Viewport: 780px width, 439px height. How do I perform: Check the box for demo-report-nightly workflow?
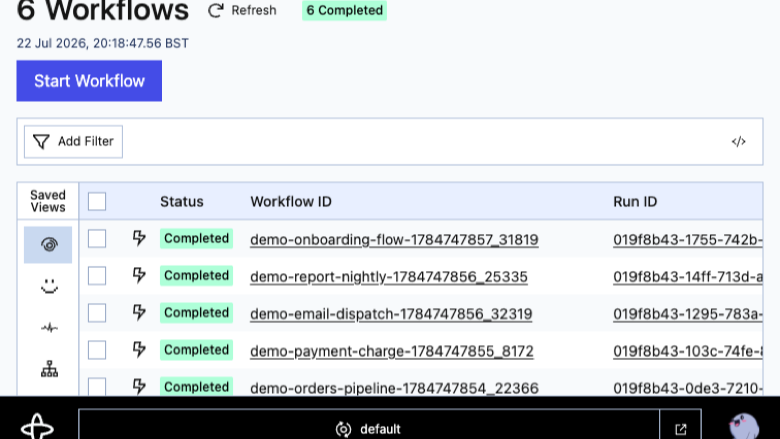[x=97, y=276]
